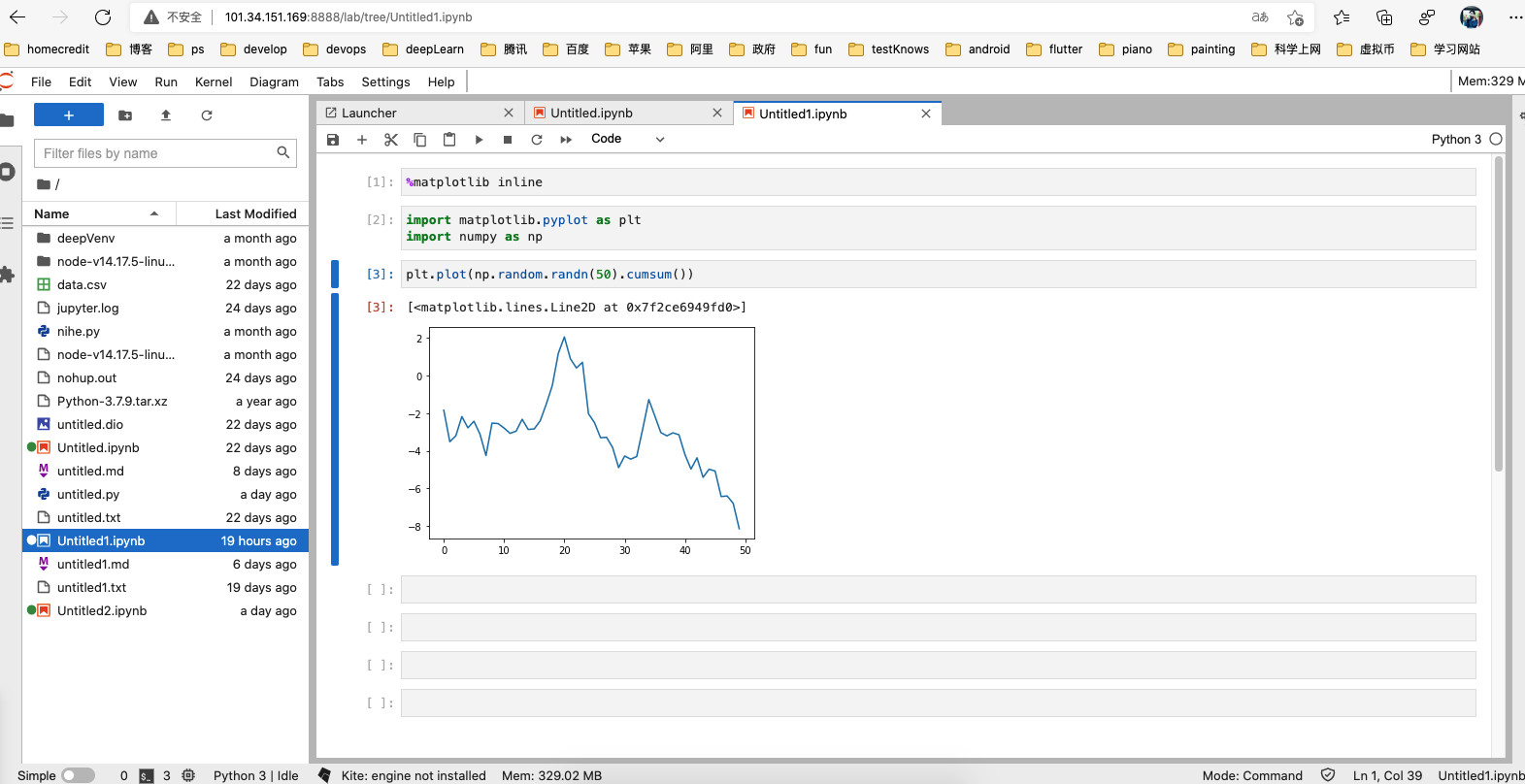Refresh the file browser list
Viewport: 1525px width, 784px height.
click(207, 115)
